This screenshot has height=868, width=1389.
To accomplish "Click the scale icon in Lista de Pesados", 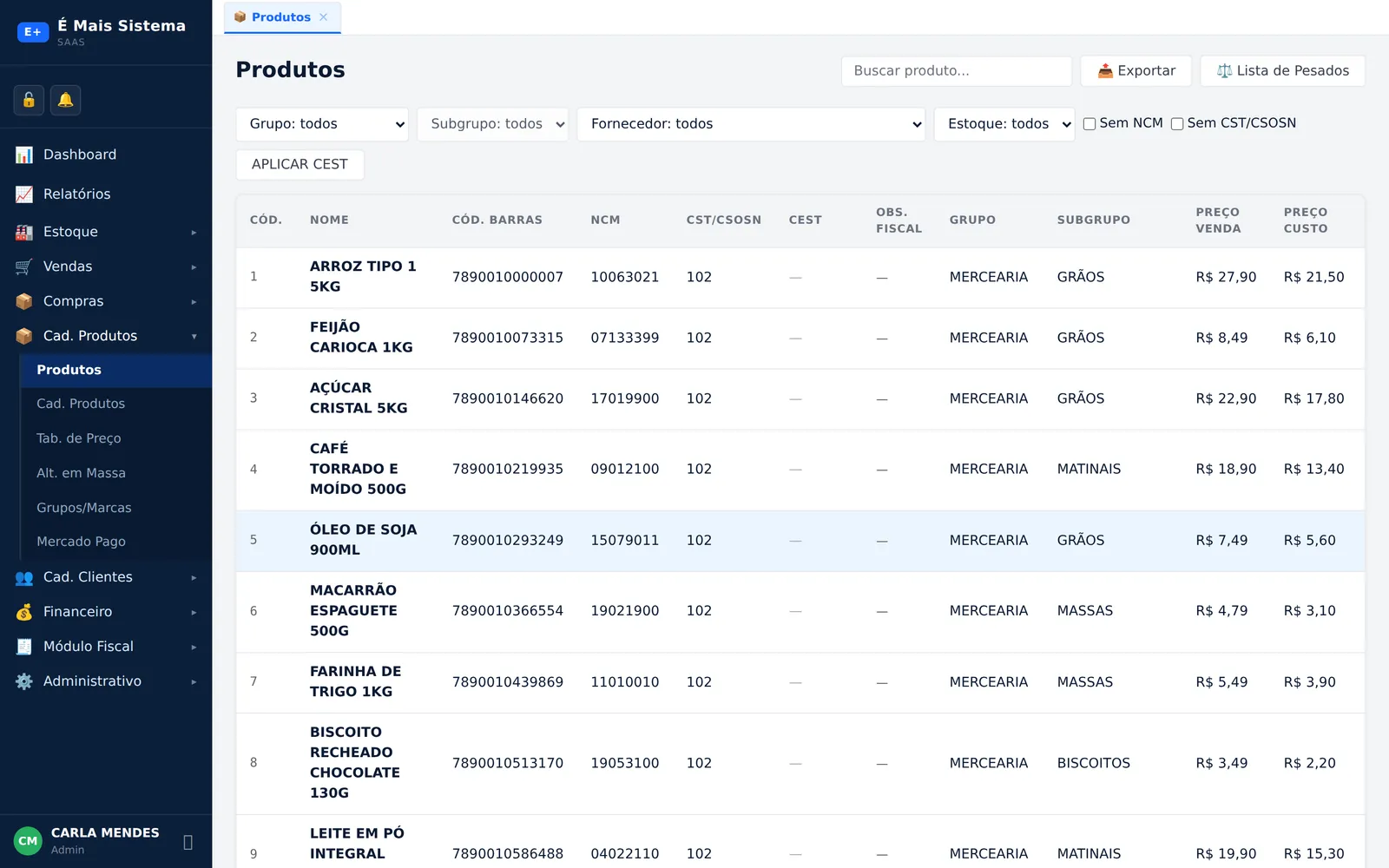I will [x=1224, y=71].
